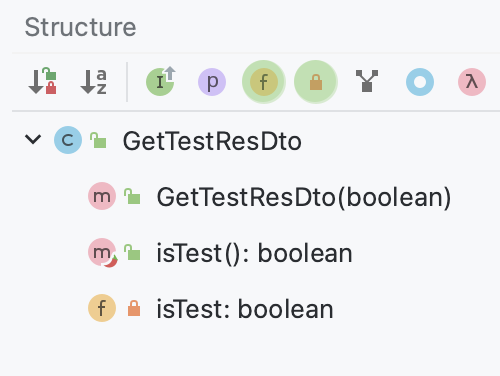Toggle Show Lambdas icon
The image size is (500, 376).
pyautogui.click(x=472, y=82)
